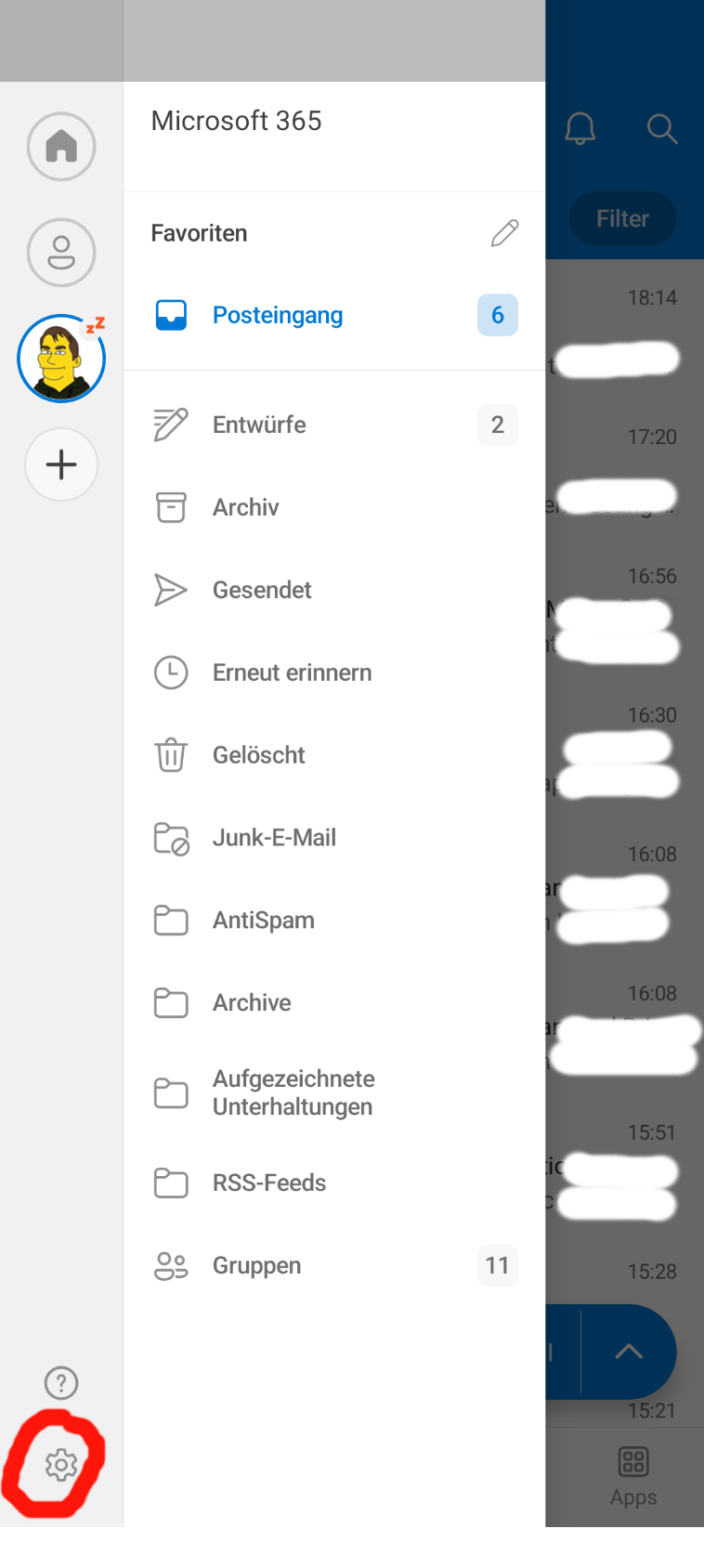Tap the search magnifier icon
This screenshot has width=704, height=1568.
click(661, 129)
